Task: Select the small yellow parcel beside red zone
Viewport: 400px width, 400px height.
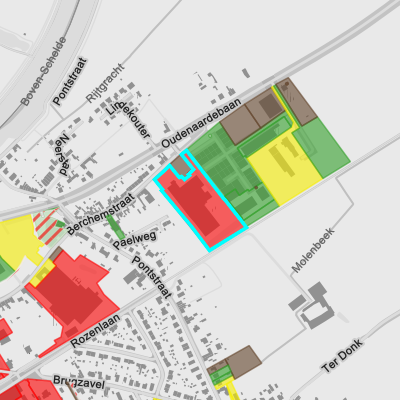Action: (42, 273)
